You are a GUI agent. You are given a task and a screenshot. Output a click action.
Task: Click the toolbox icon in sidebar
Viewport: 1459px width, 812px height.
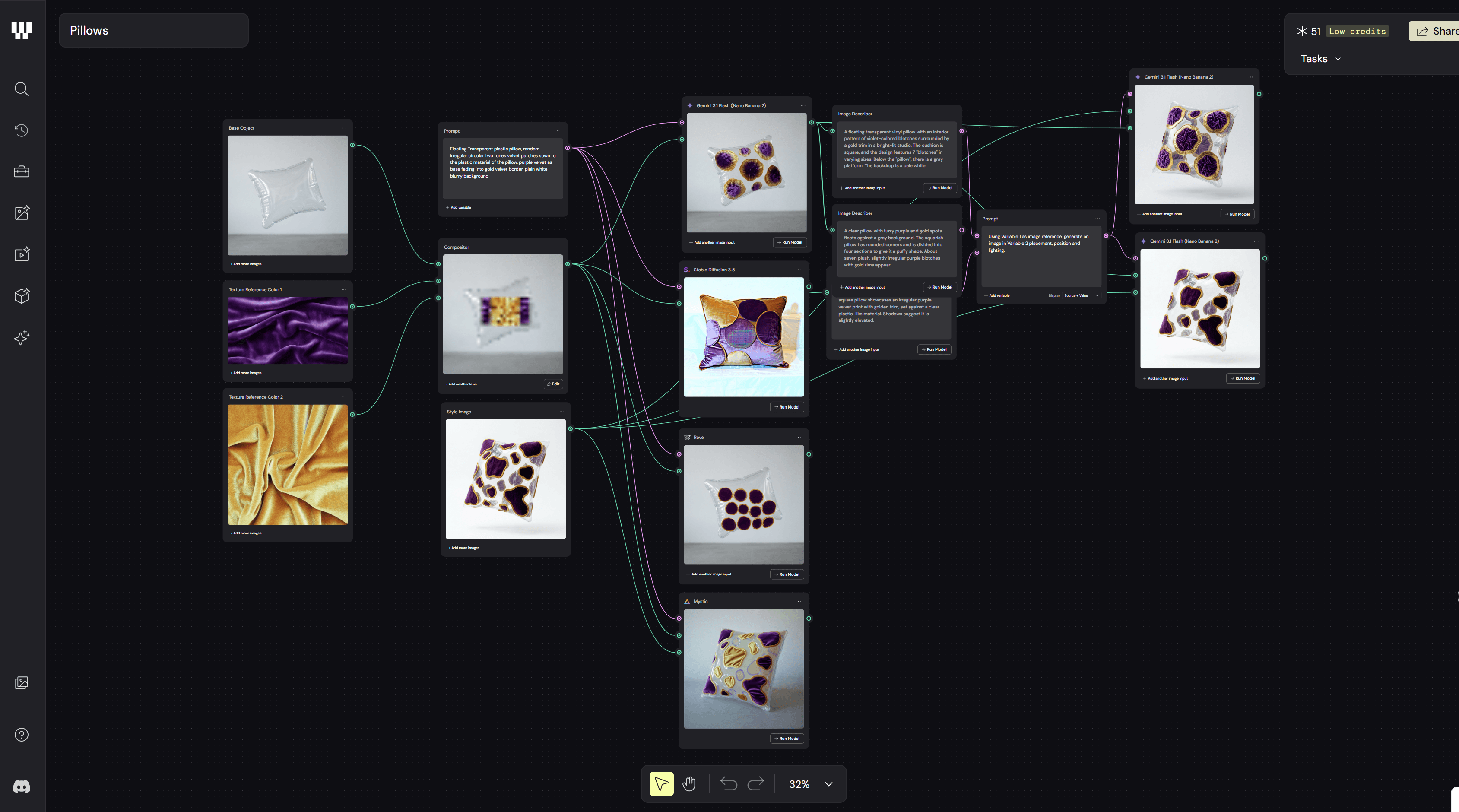pos(22,171)
